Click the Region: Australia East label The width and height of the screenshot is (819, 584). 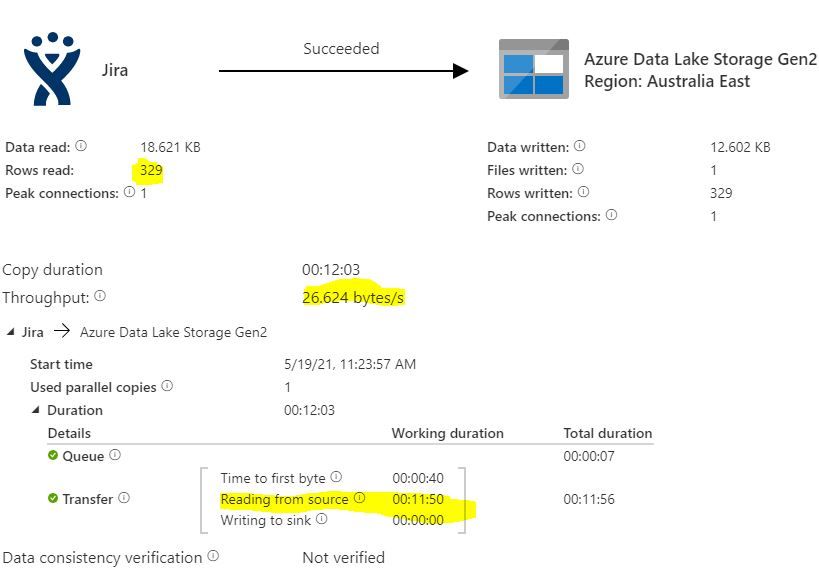(x=667, y=81)
